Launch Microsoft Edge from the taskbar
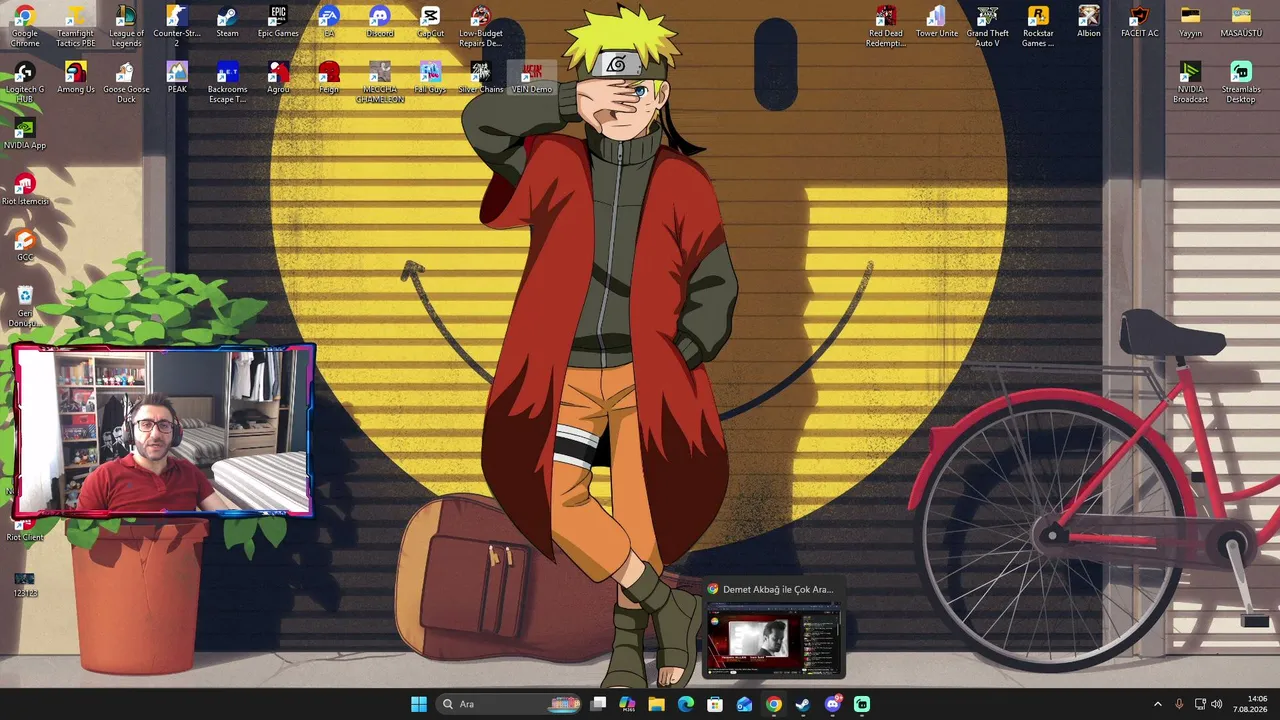1280x720 pixels. click(x=686, y=704)
